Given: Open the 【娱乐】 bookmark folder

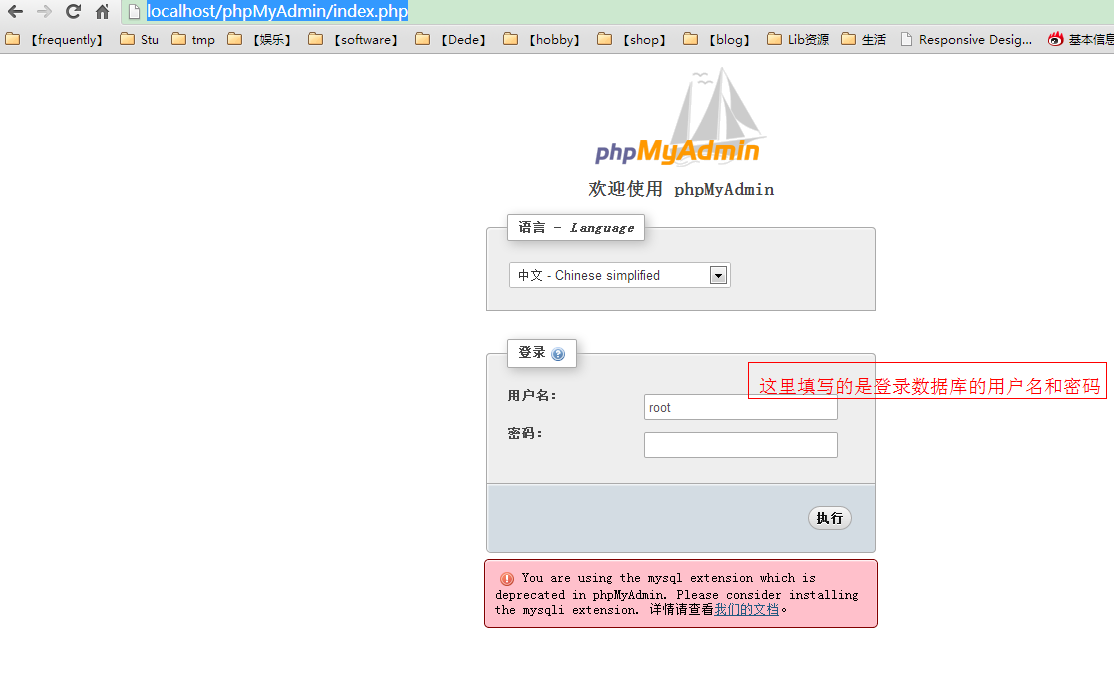Looking at the screenshot, I should pos(260,40).
